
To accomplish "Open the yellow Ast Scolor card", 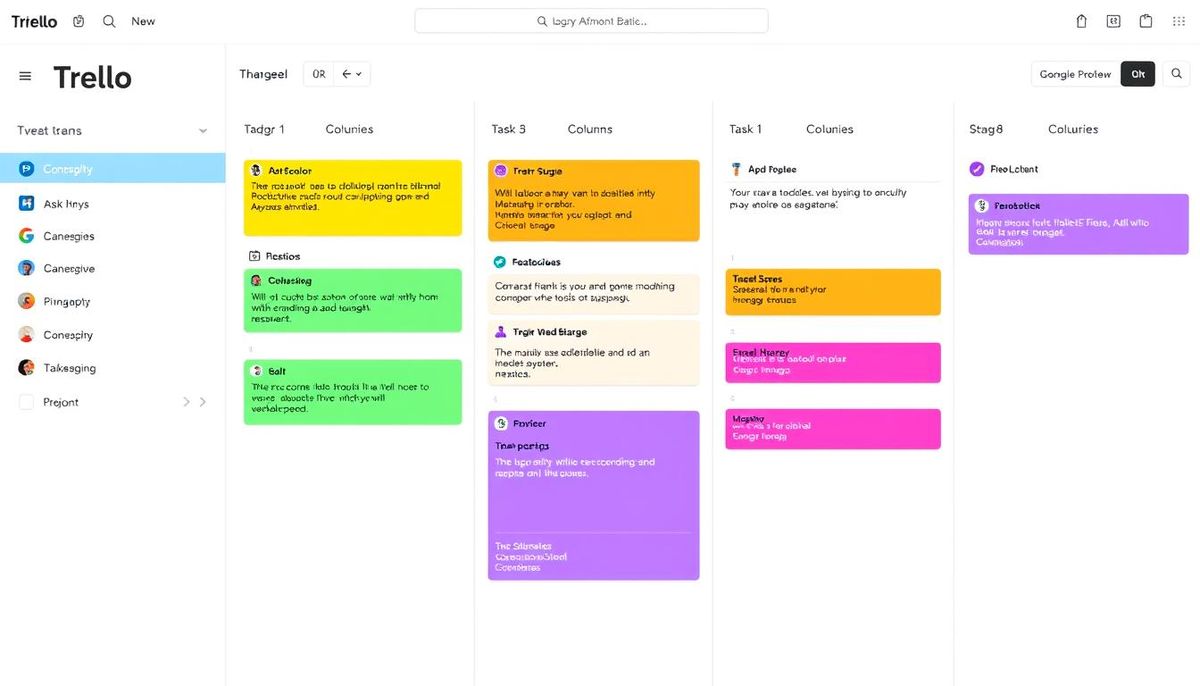I will pos(352,197).
